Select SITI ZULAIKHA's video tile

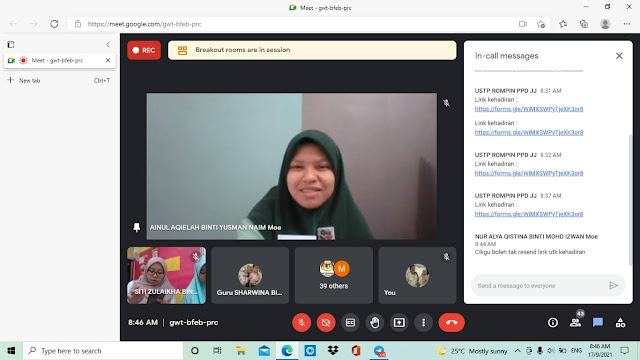167,276
